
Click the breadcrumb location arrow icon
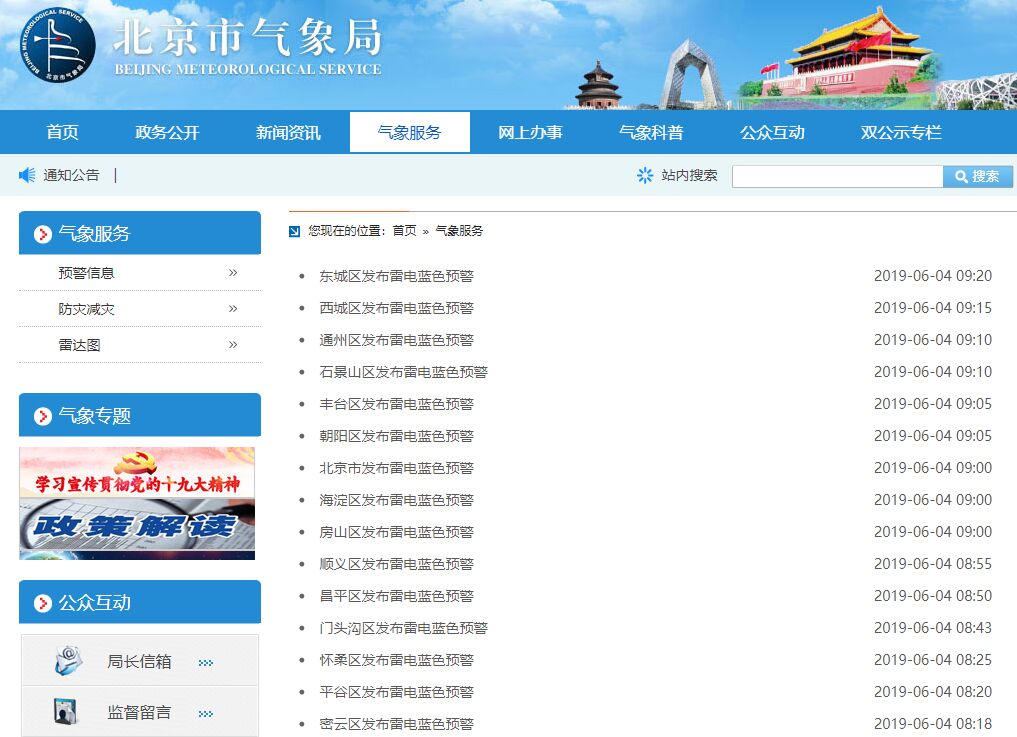[294, 232]
